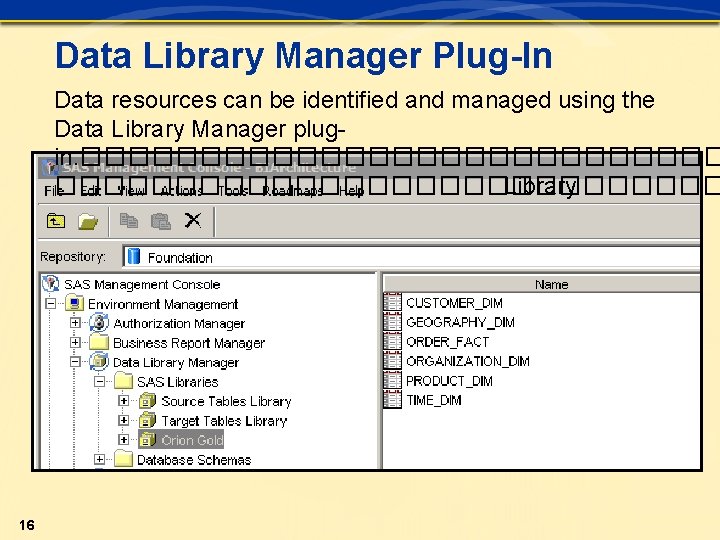Screen dimensions: 720x540
Task: Select the TIME_DIM table name
Action: [x=433, y=400]
